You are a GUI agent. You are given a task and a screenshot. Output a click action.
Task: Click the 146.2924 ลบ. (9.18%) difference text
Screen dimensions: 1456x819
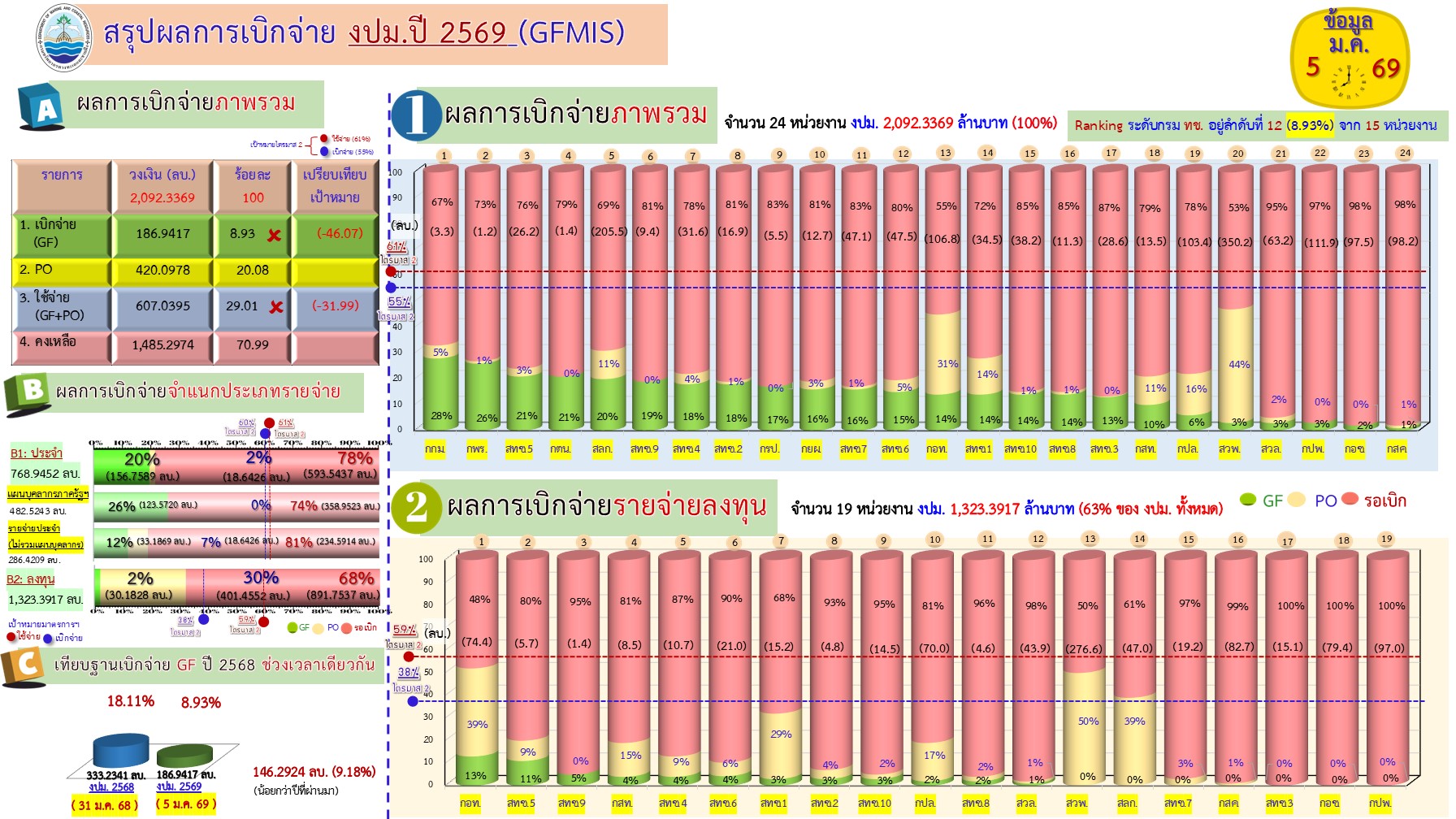tap(314, 773)
